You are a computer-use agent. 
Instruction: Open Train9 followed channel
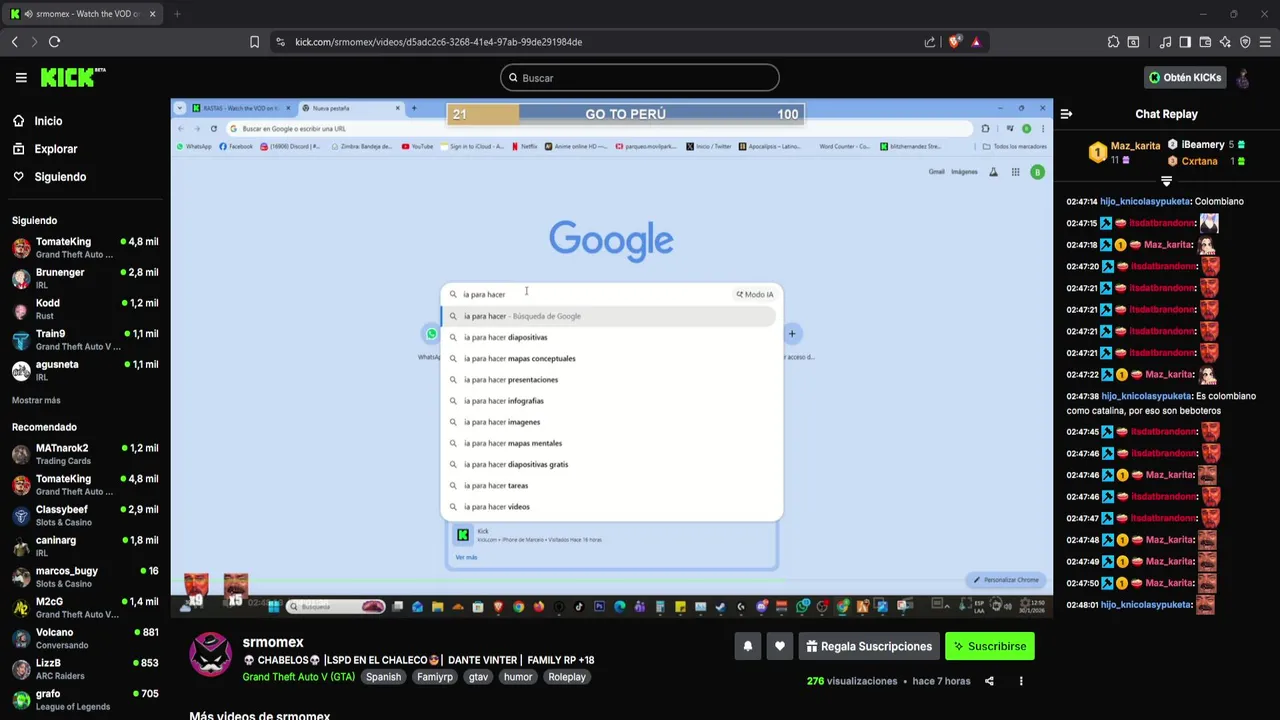(84, 340)
